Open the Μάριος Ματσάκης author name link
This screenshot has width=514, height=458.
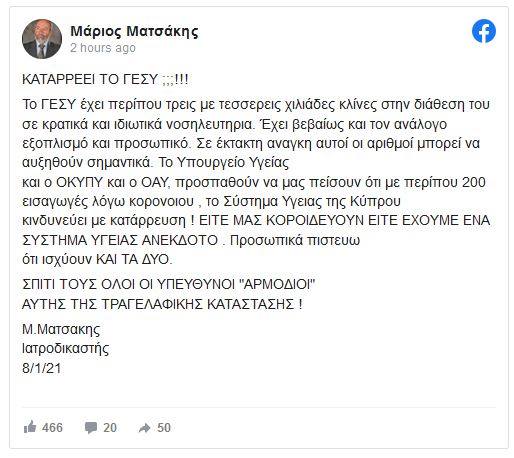pyautogui.click(x=134, y=31)
